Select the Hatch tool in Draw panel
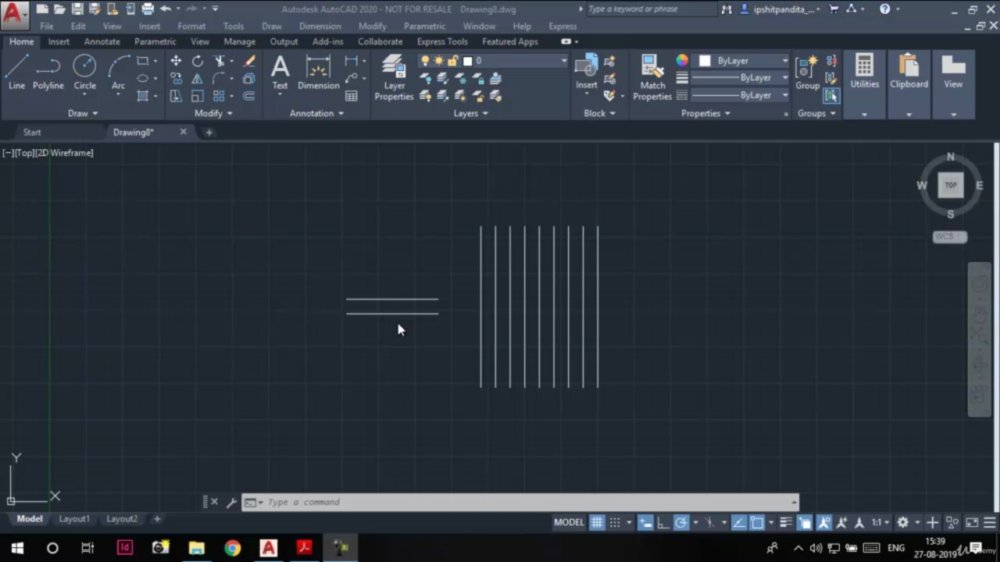This screenshot has width=1000, height=562. click(x=143, y=96)
